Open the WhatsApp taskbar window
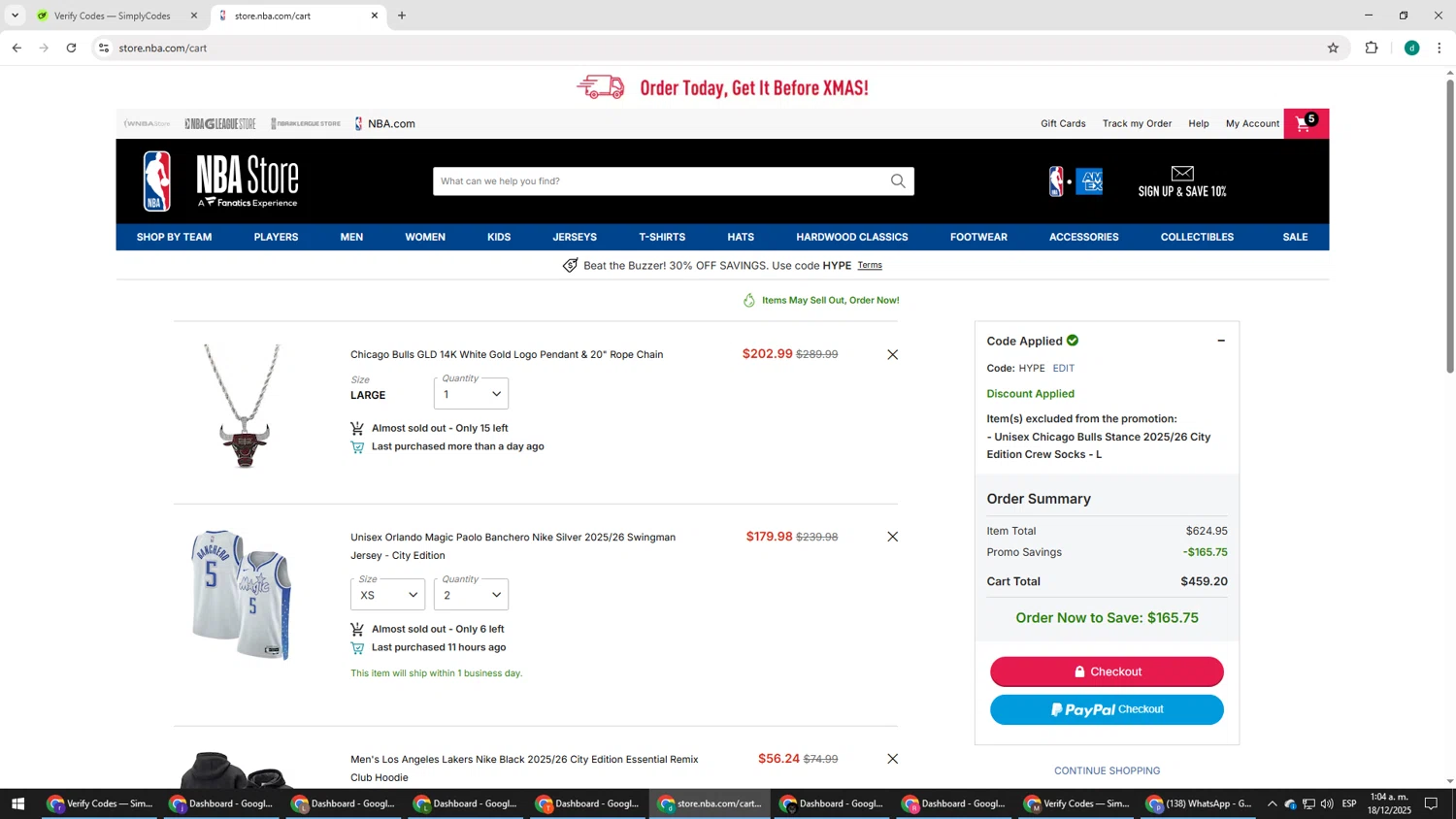The image size is (1456, 819). pos(1199,803)
